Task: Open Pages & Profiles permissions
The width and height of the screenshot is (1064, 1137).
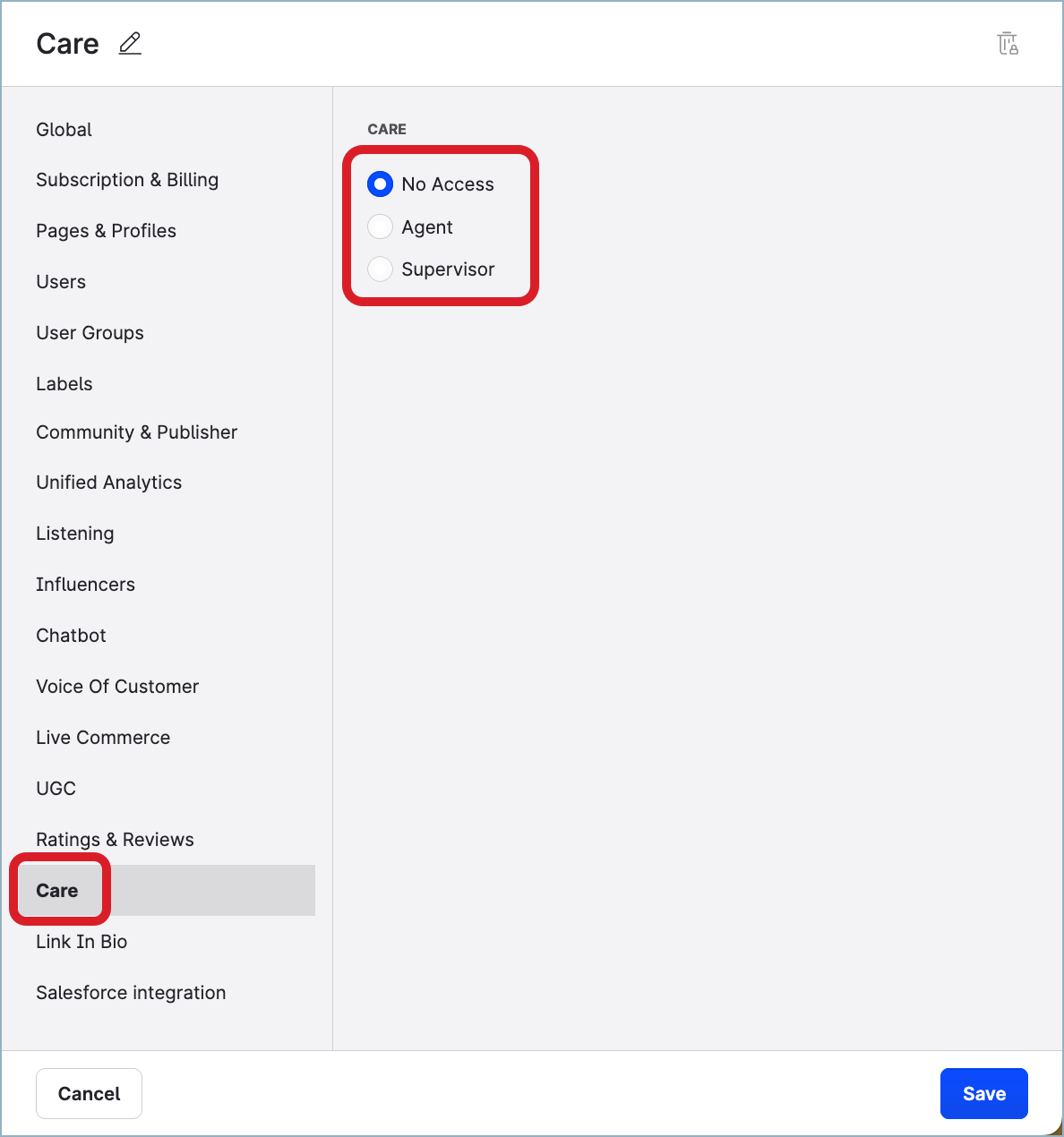Action: click(106, 231)
